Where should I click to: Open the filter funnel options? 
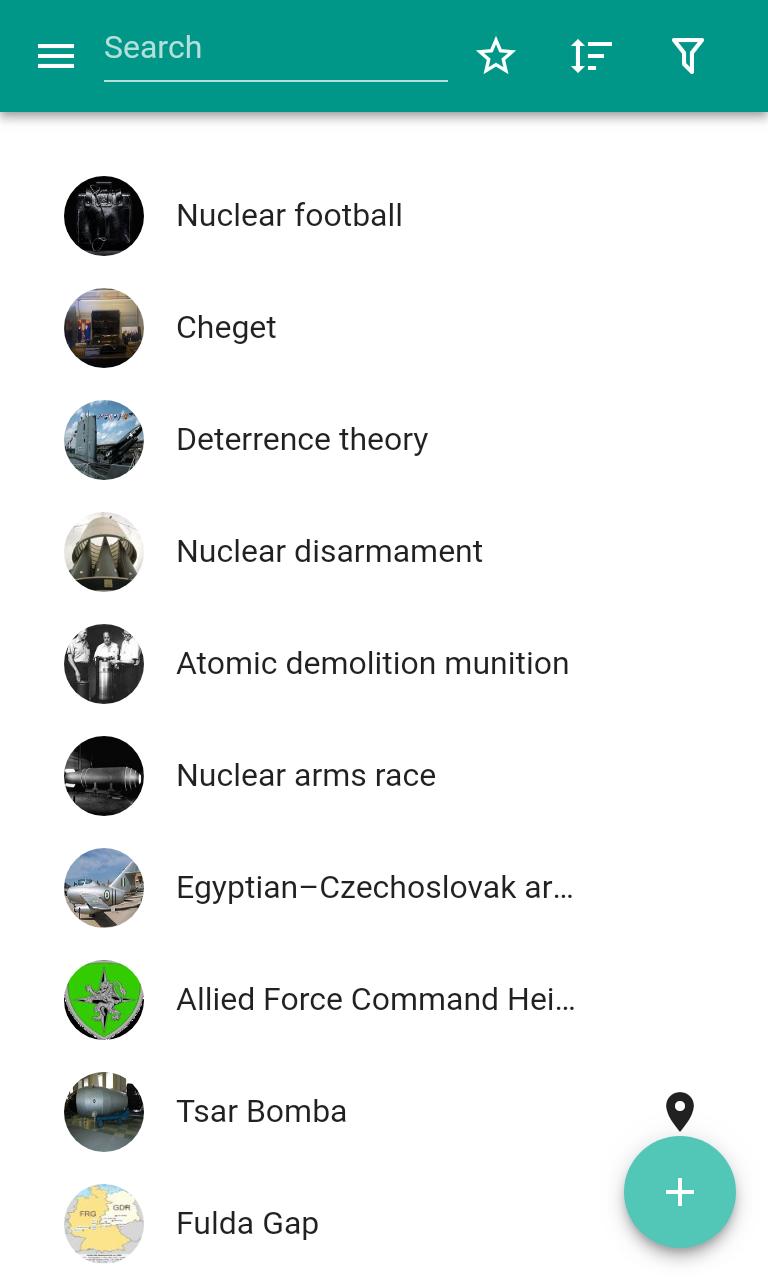point(688,56)
